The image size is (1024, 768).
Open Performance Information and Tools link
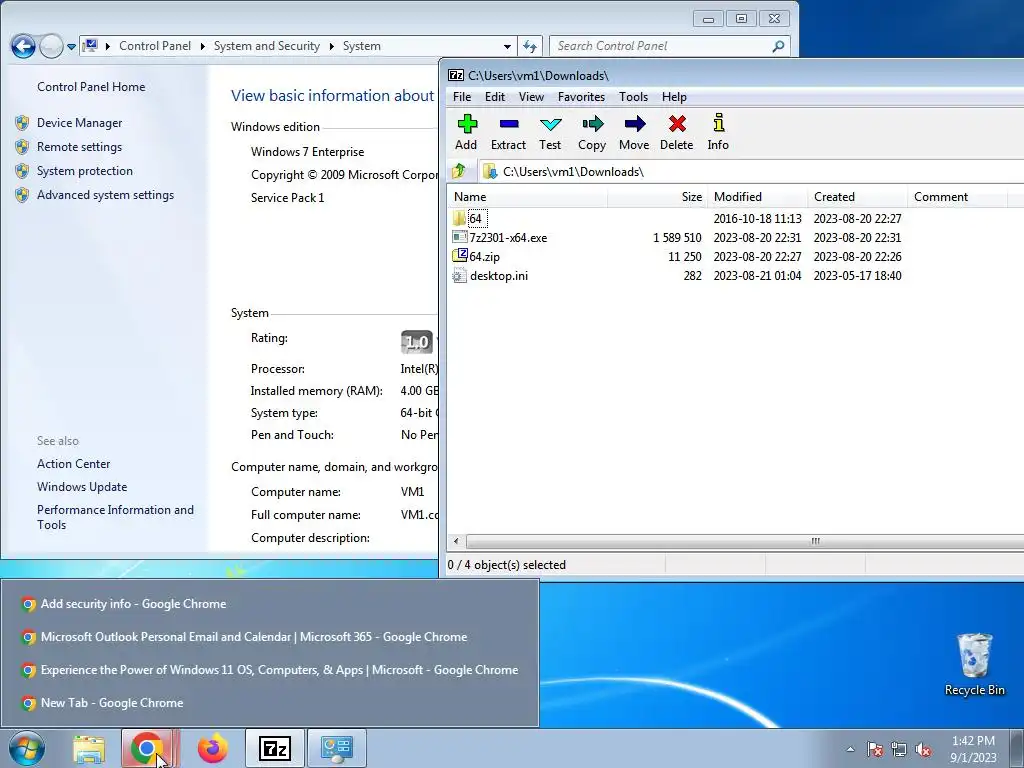[115, 517]
